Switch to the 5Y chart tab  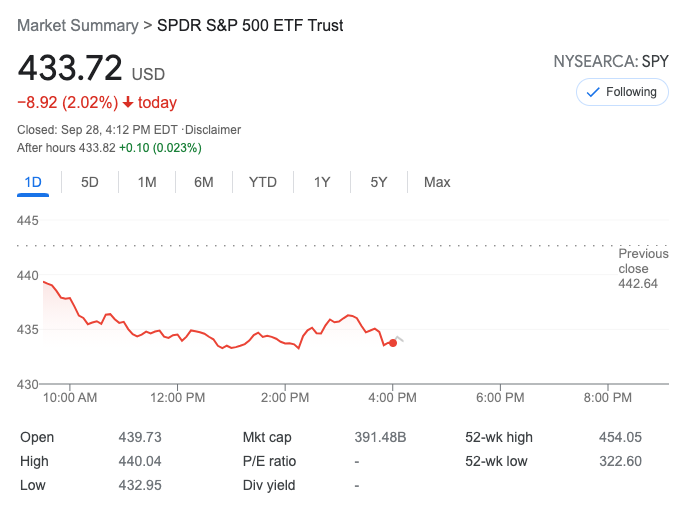pyautogui.click(x=379, y=182)
